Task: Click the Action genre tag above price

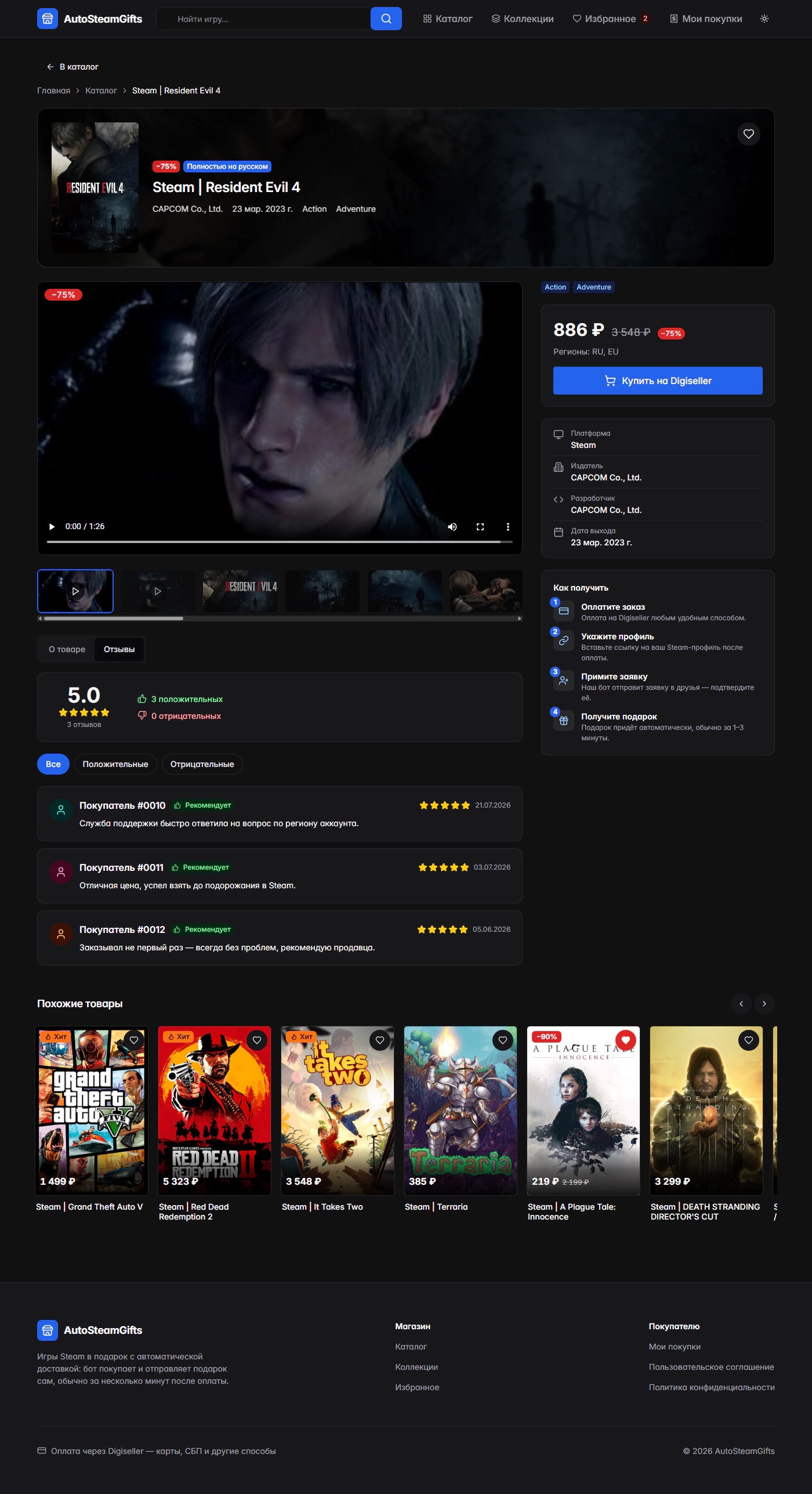Action: pyautogui.click(x=556, y=287)
